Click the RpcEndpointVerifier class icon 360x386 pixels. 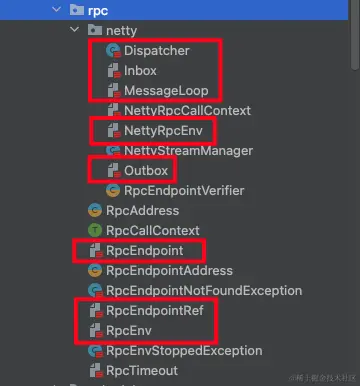tap(113, 190)
